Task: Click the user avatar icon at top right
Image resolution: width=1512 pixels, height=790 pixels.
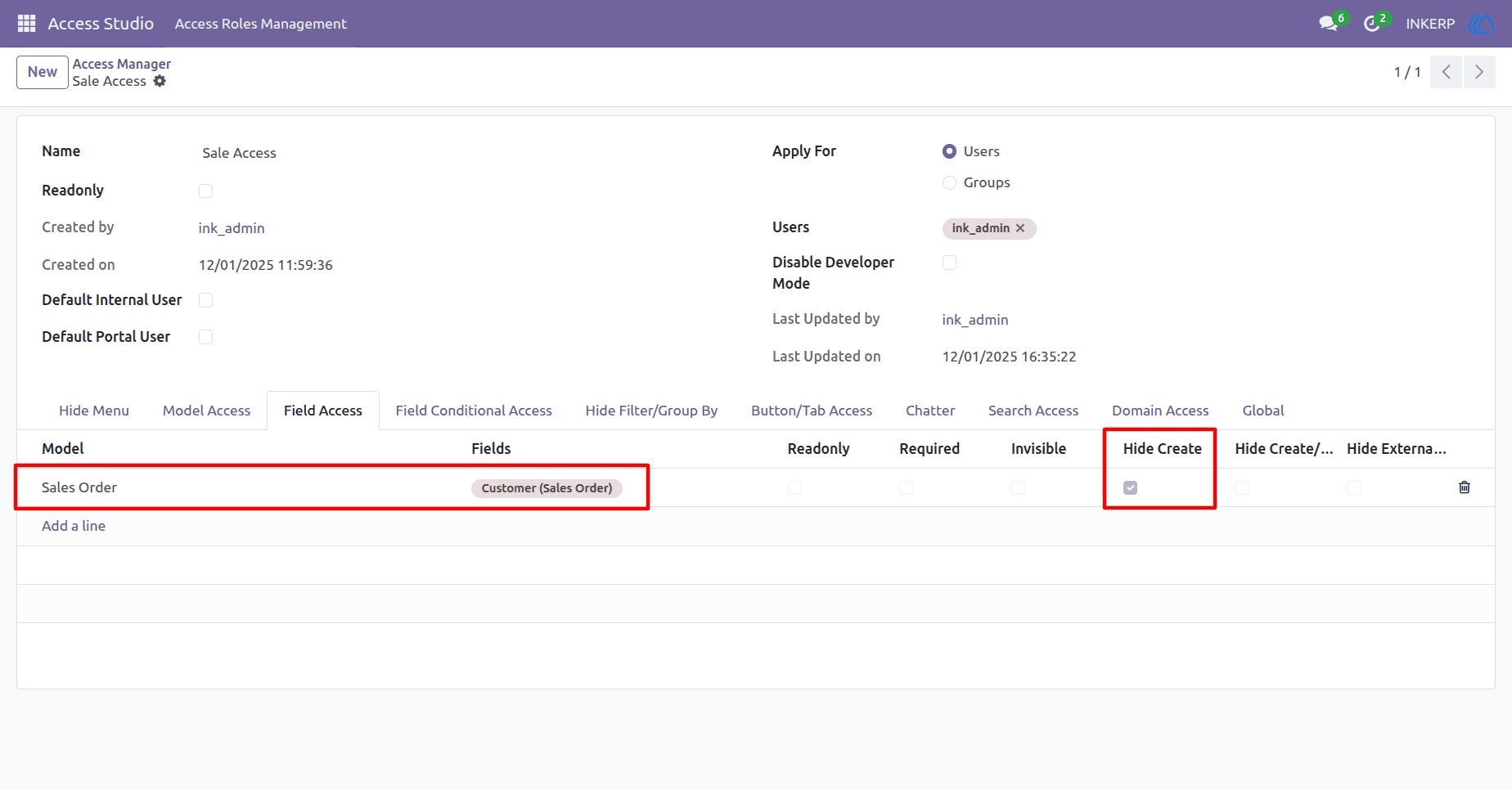Action: tap(1482, 24)
